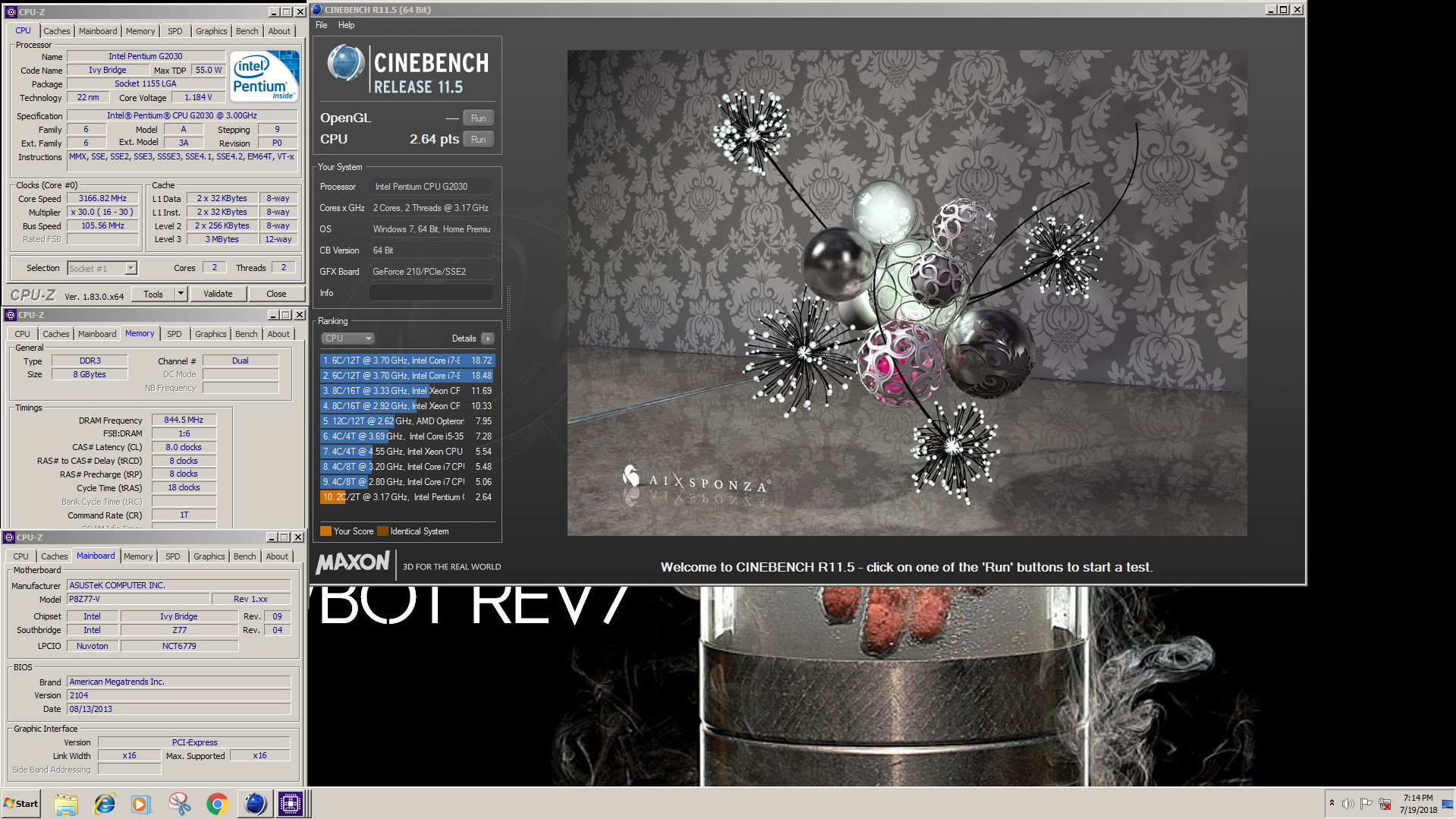Click the brown Identical System legend swatch
Viewport: 1456px width, 819px height.
[382, 531]
